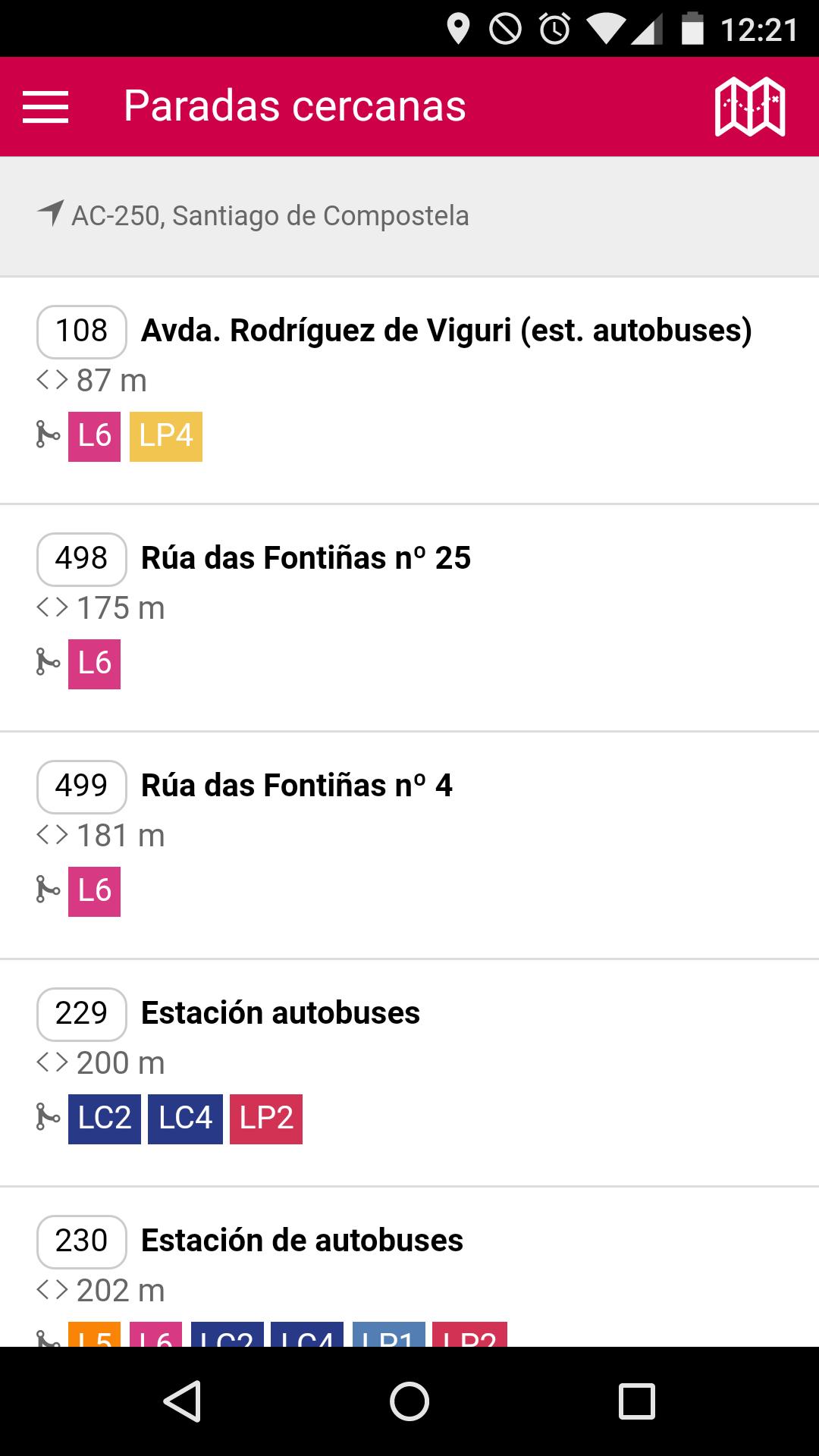Image resolution: width=819 pixels, height=1456 pixels.
Task: Open the map view icon
Action: (749, 106)
